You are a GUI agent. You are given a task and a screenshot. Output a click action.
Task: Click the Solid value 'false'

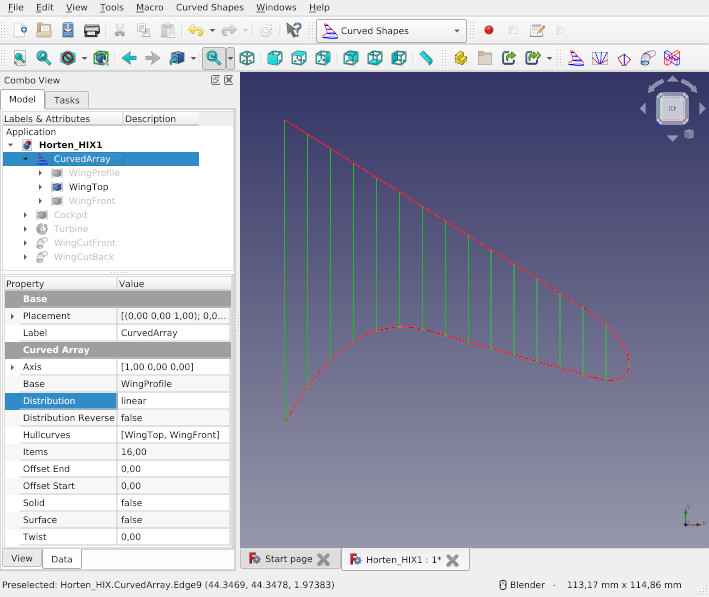pyautogui.click(x=174, y=503)
